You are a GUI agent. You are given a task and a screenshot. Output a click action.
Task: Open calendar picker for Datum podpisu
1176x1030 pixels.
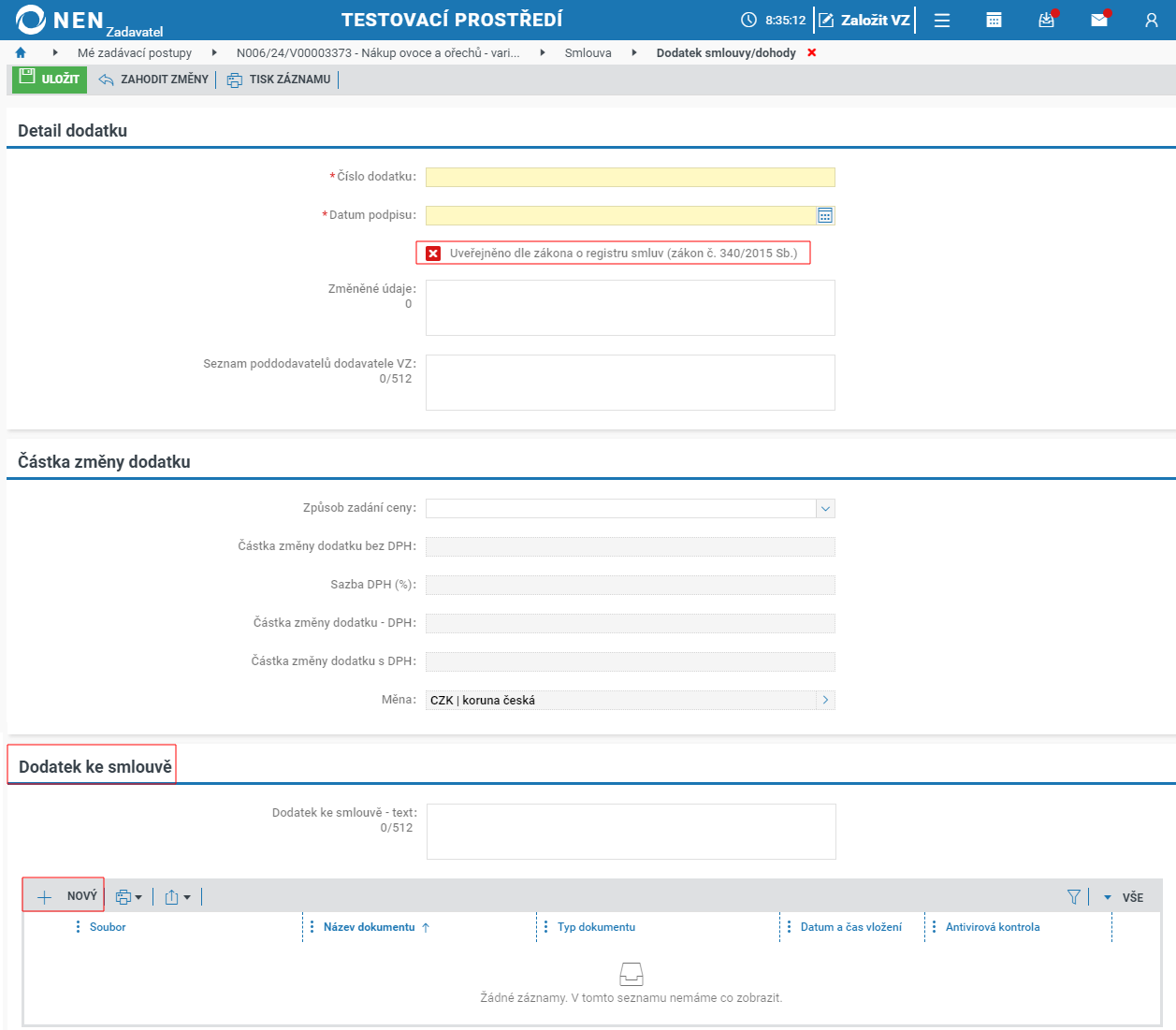click(825, 215)
